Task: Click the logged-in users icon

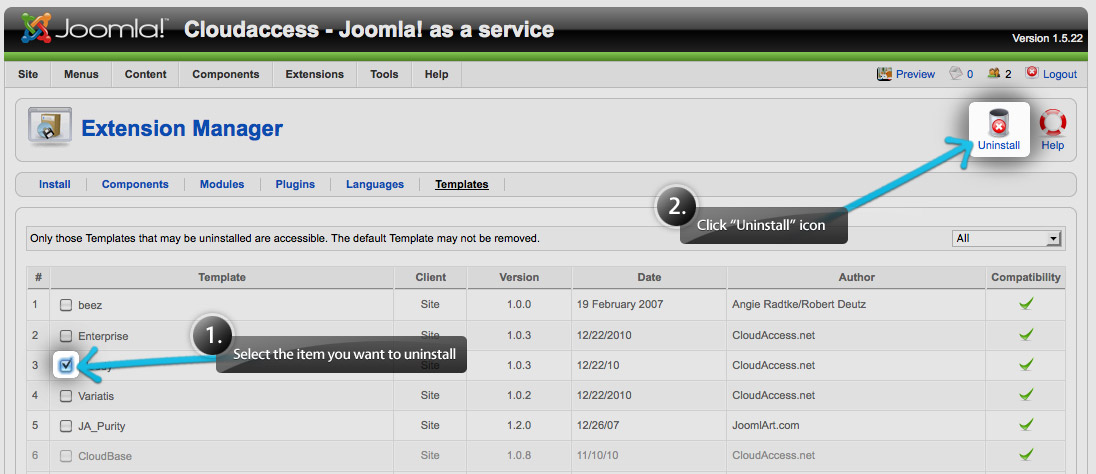Action: point(993,73)
